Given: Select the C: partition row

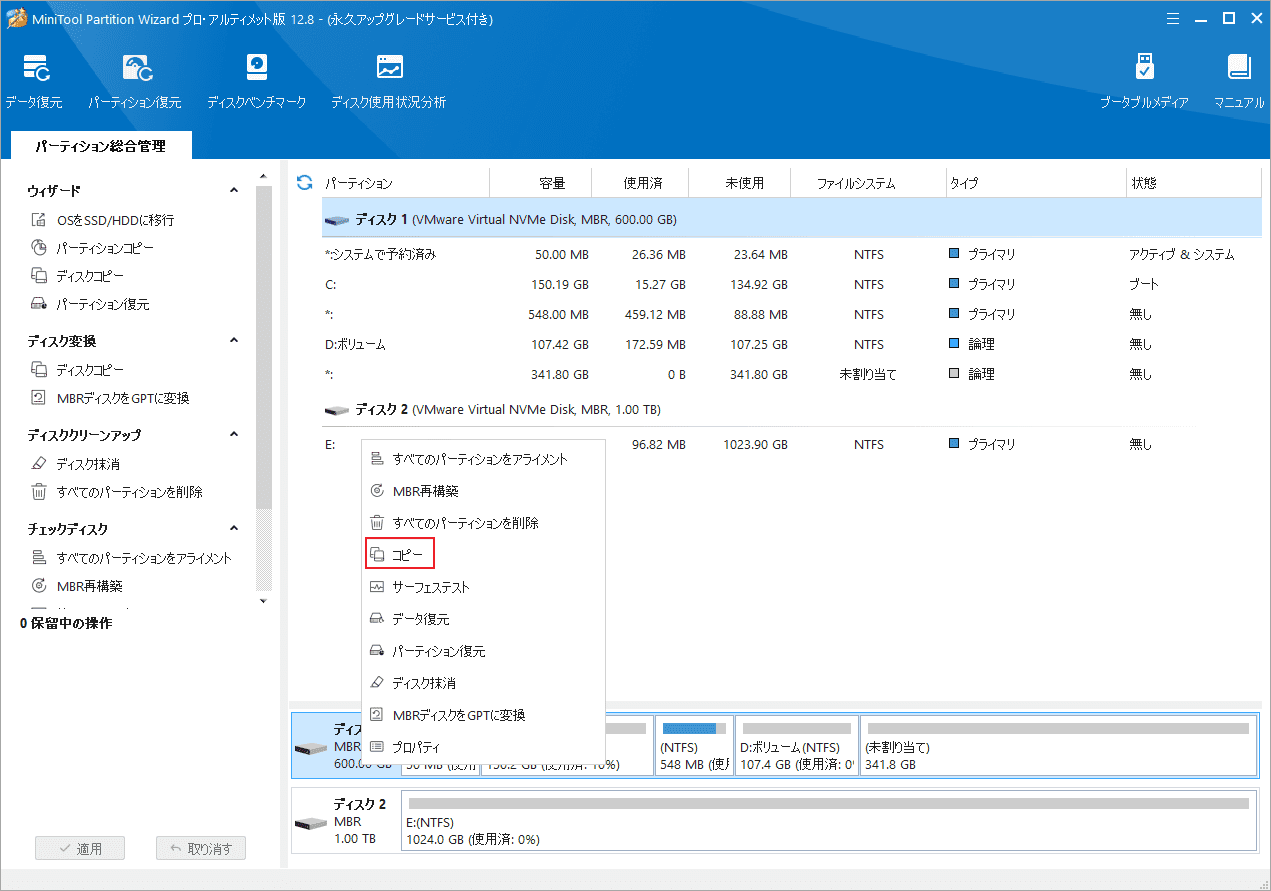Looking at the screenshot, I should click(x=791, y=284).
